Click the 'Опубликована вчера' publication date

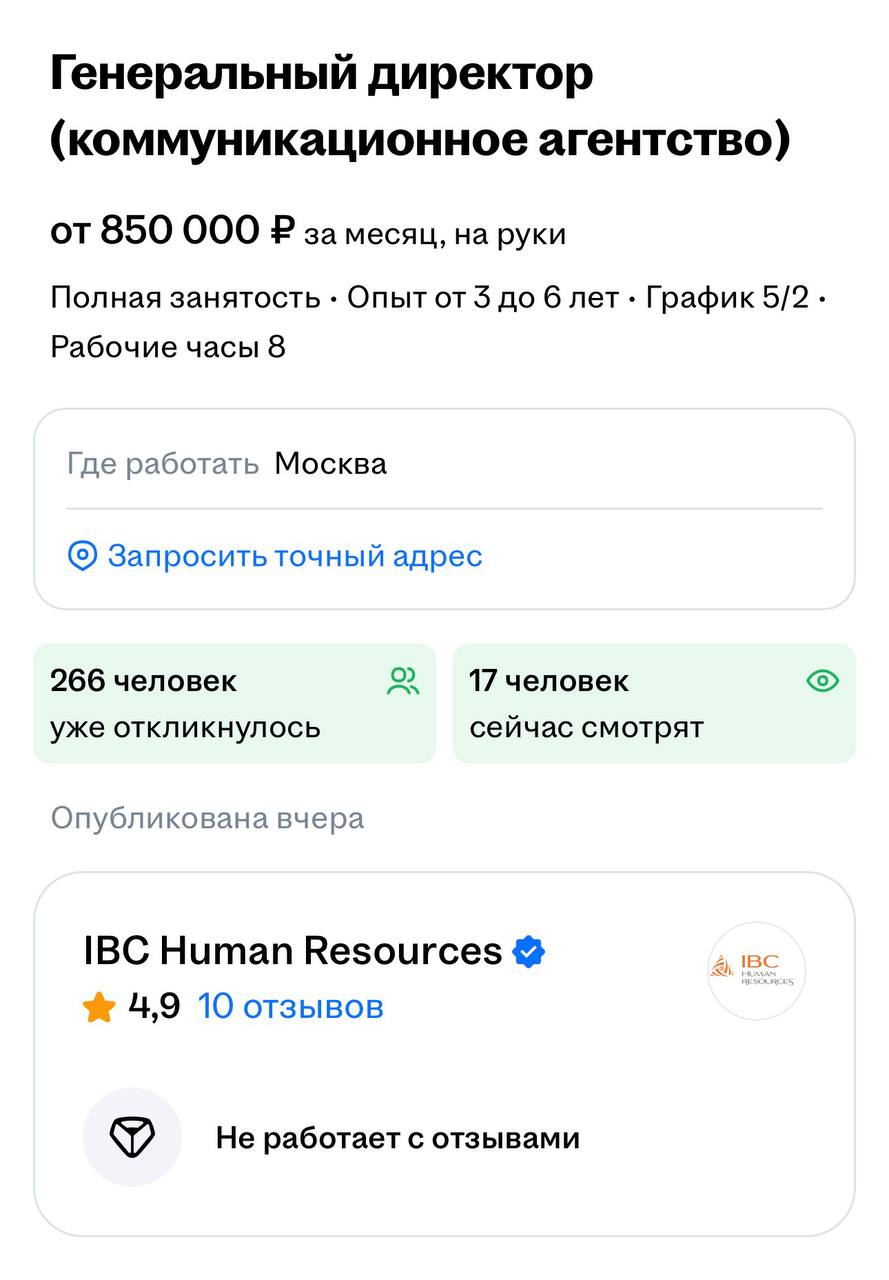pos(207,818)
